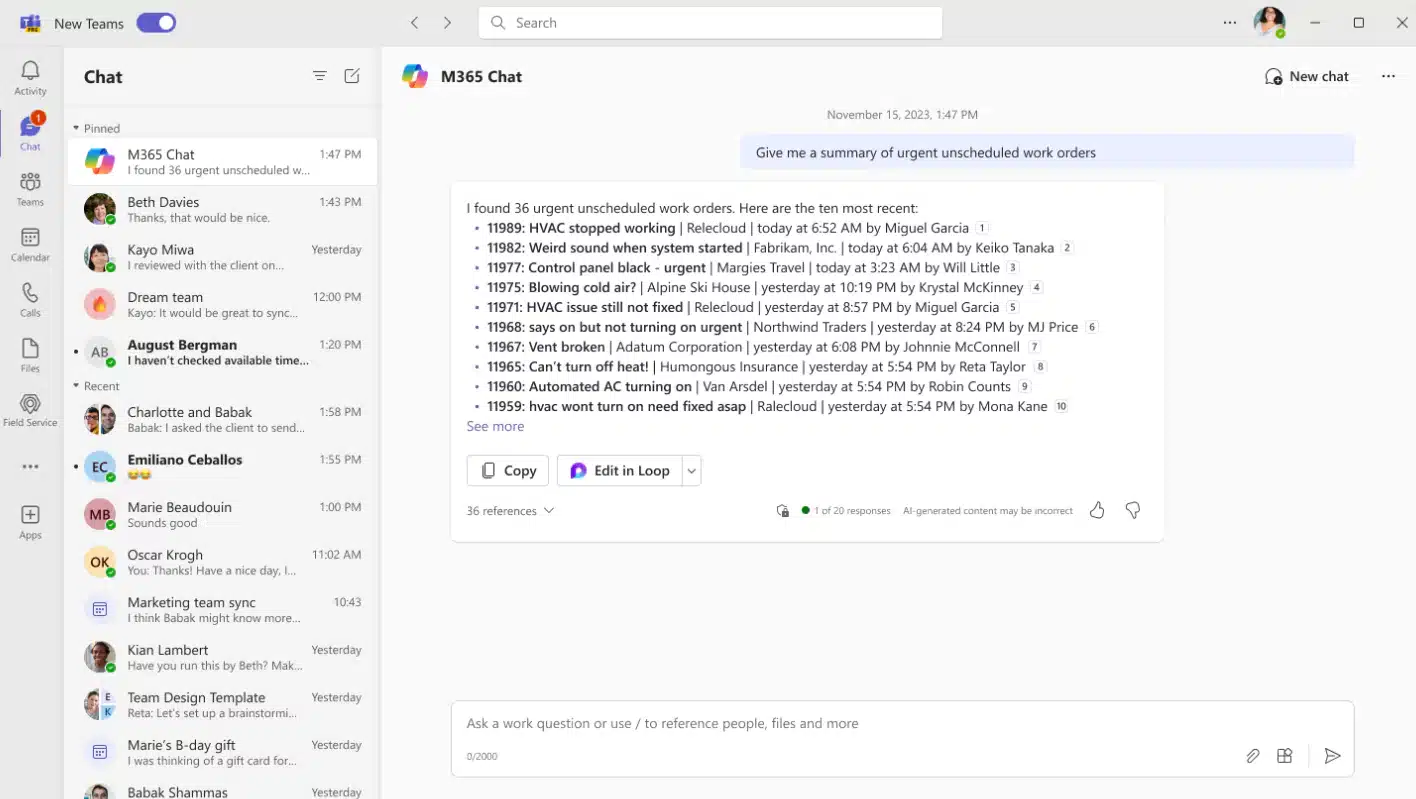The width and height of the screenshot is (1416, 799).
Task: Copy the response text
Action: click(507, 471)
